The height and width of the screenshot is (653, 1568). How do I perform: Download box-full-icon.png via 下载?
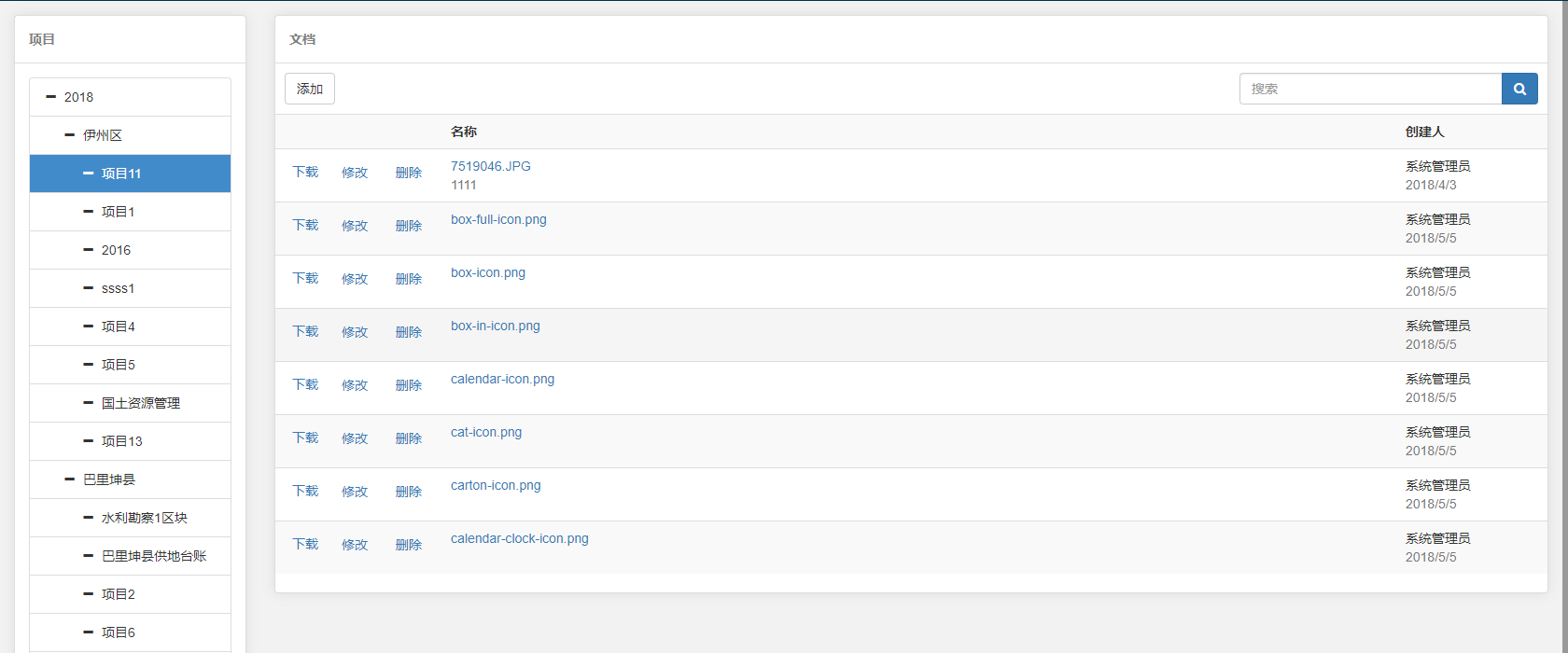pyautogui.click(x=305, y=226)
